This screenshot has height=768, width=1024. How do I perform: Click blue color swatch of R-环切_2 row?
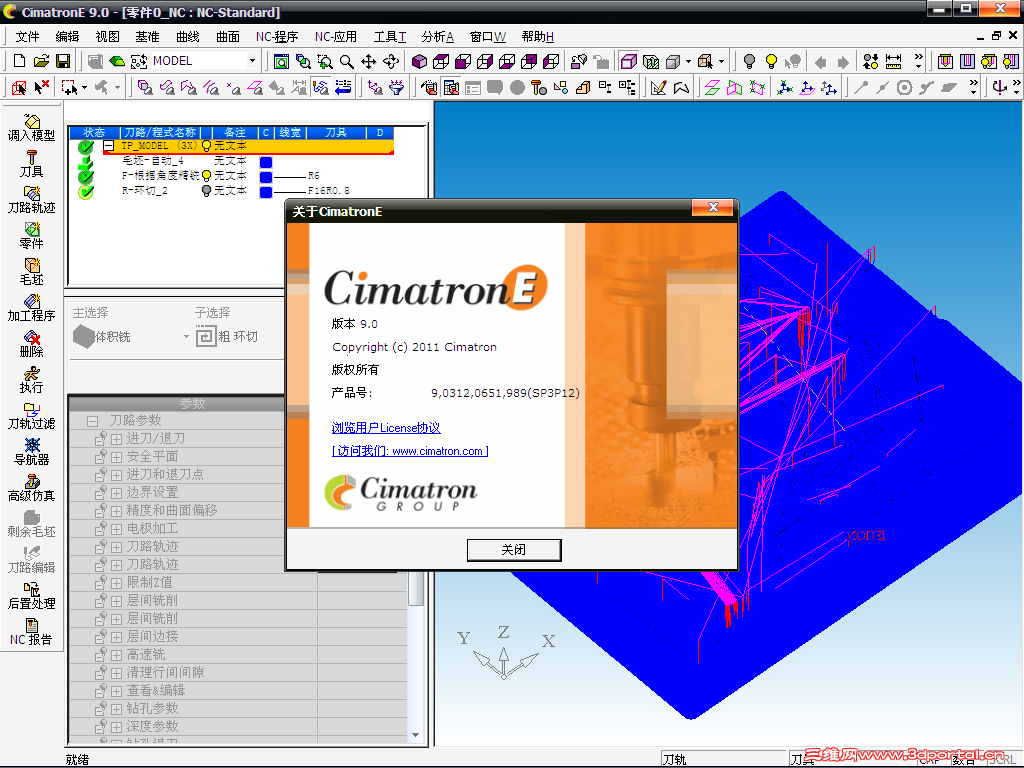(266, 192)
